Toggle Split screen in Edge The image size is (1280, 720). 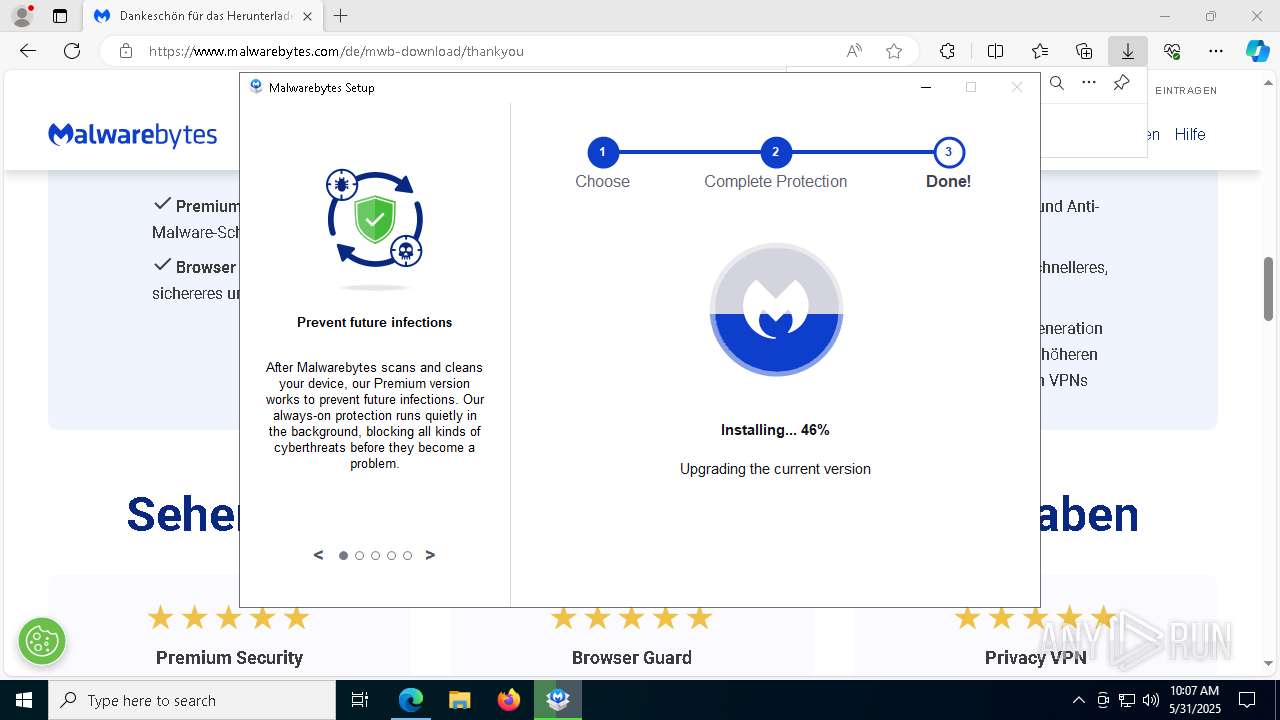pyautogui.click(x=995, y=51)
